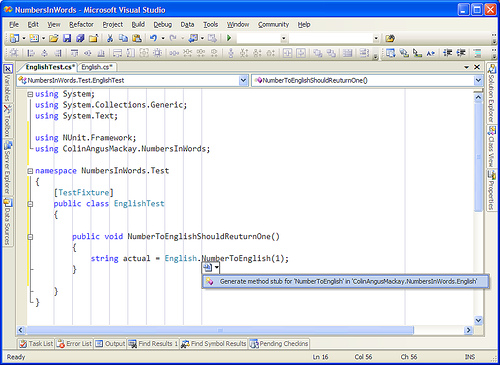Screen dimensions: 500x365
Task: Click the Open File folder icon
Action: point(53,38)
